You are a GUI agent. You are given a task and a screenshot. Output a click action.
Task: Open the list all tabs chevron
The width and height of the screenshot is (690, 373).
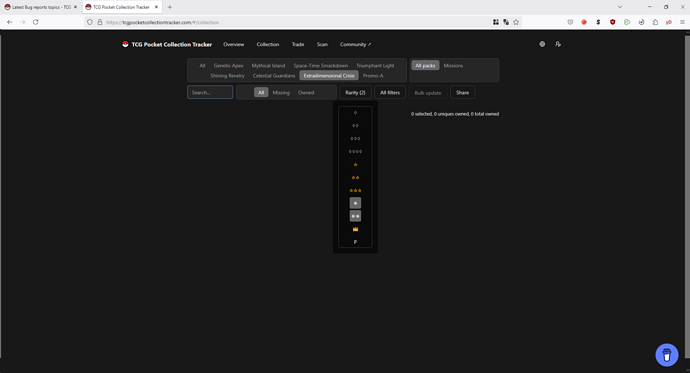(x=620, y=7)
